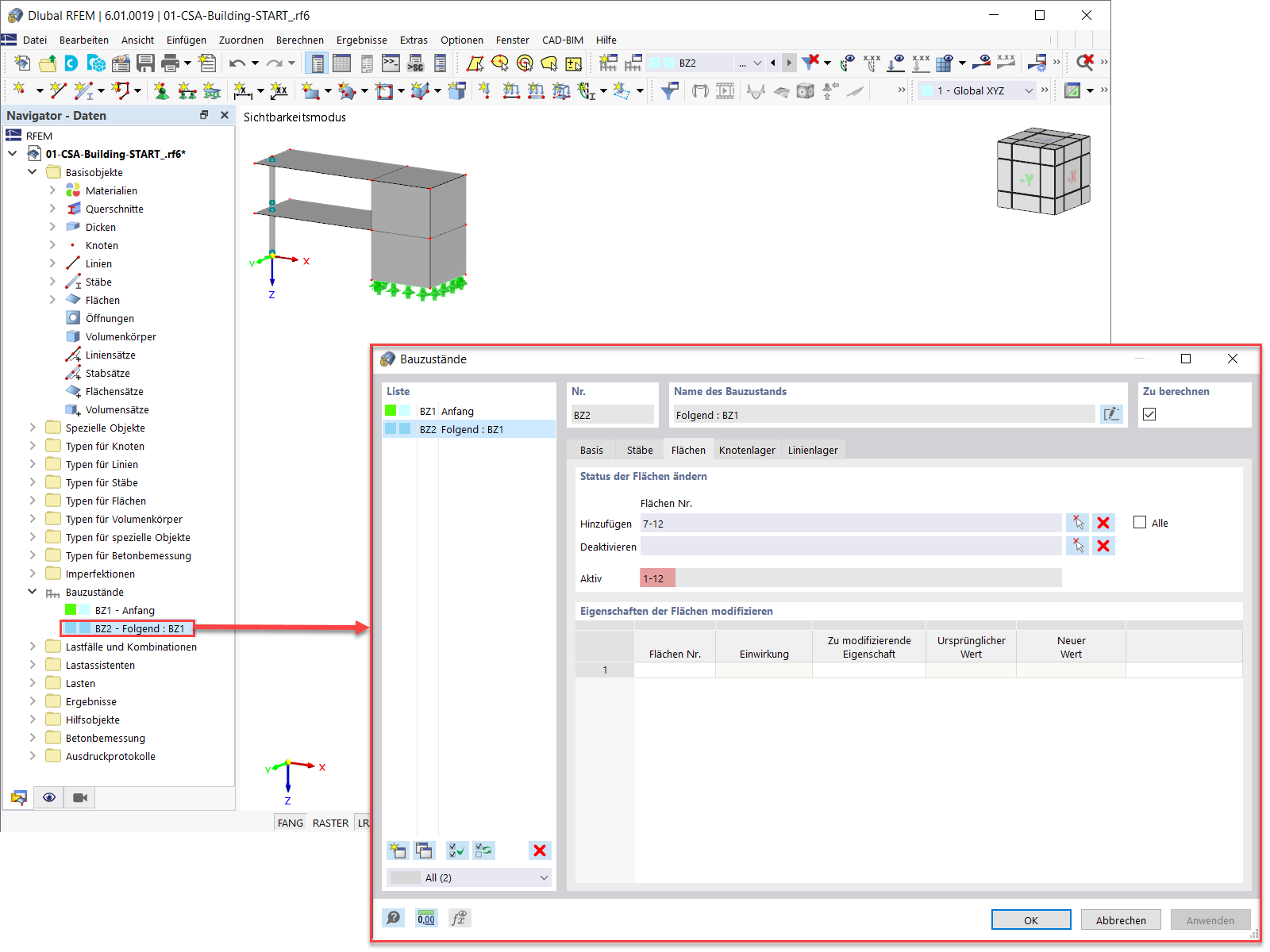Image resolution: width=1270 pixels, height=952 pixels.
Task: Toggle FANG snap in status bar
Action: coord(291,823)
